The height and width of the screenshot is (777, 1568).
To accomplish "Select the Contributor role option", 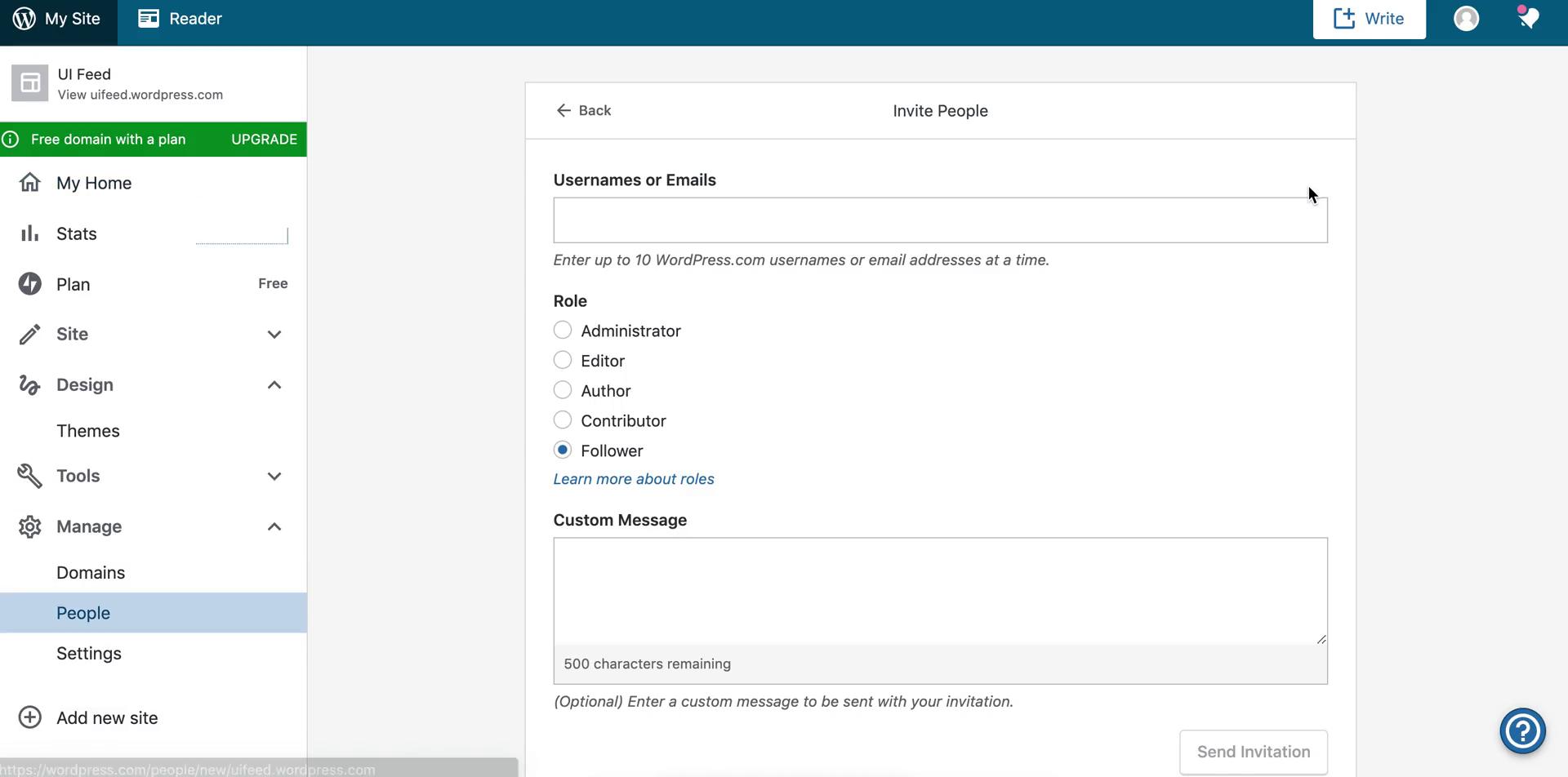I will 563,420.
